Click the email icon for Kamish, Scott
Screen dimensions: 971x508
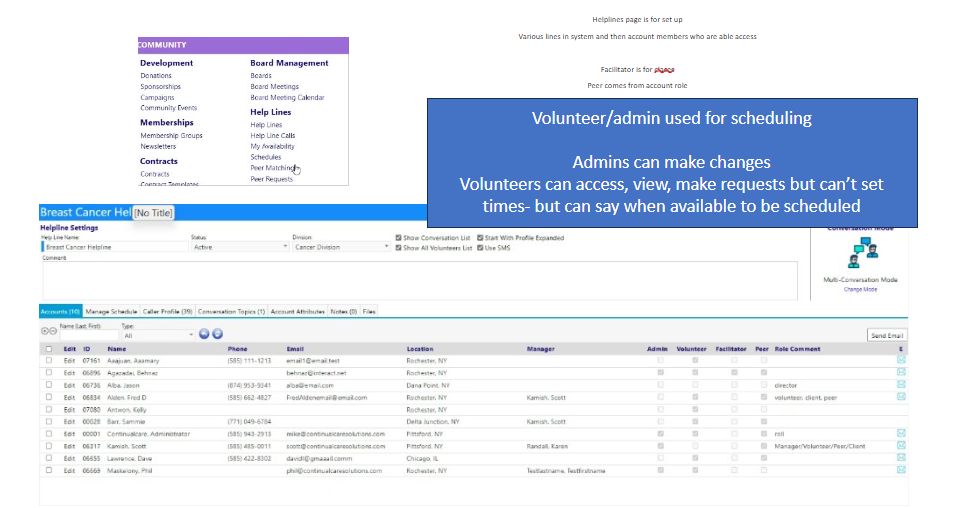tap(901, 445)
